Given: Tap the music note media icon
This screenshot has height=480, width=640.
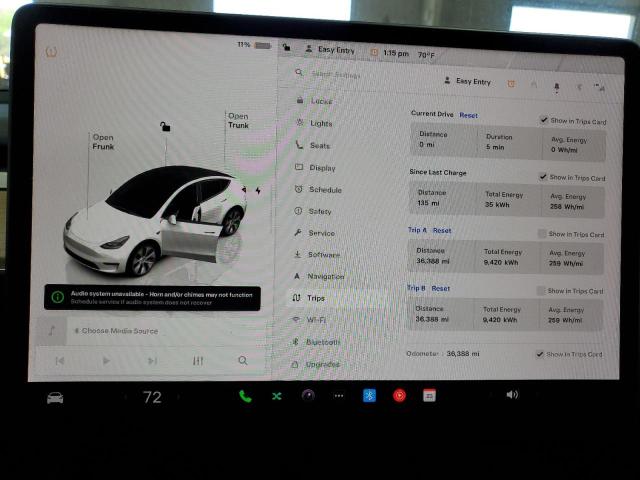Looking at the screenshot, I should 51,331.
